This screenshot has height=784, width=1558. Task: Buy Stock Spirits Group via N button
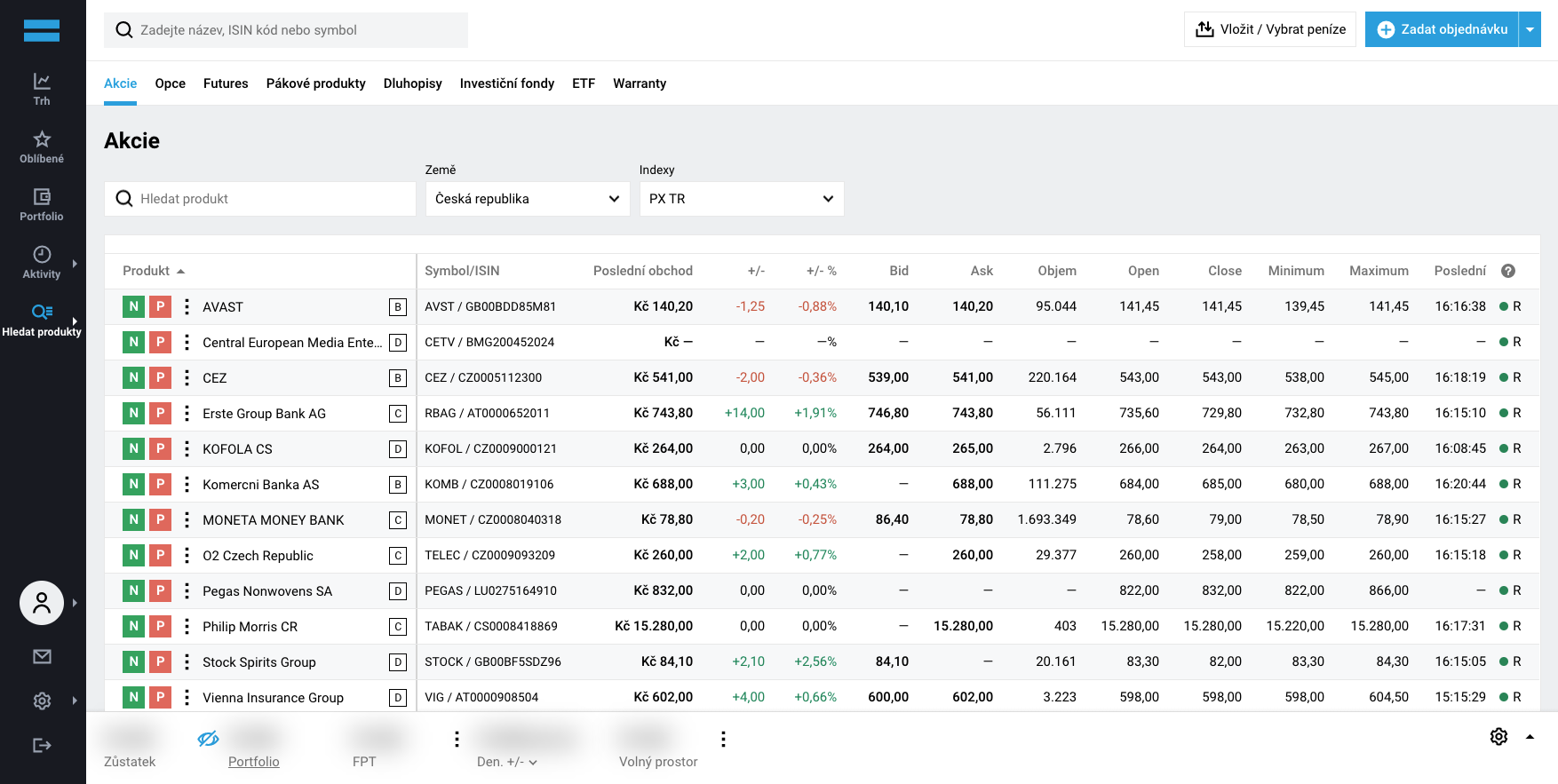click(133, 661)
